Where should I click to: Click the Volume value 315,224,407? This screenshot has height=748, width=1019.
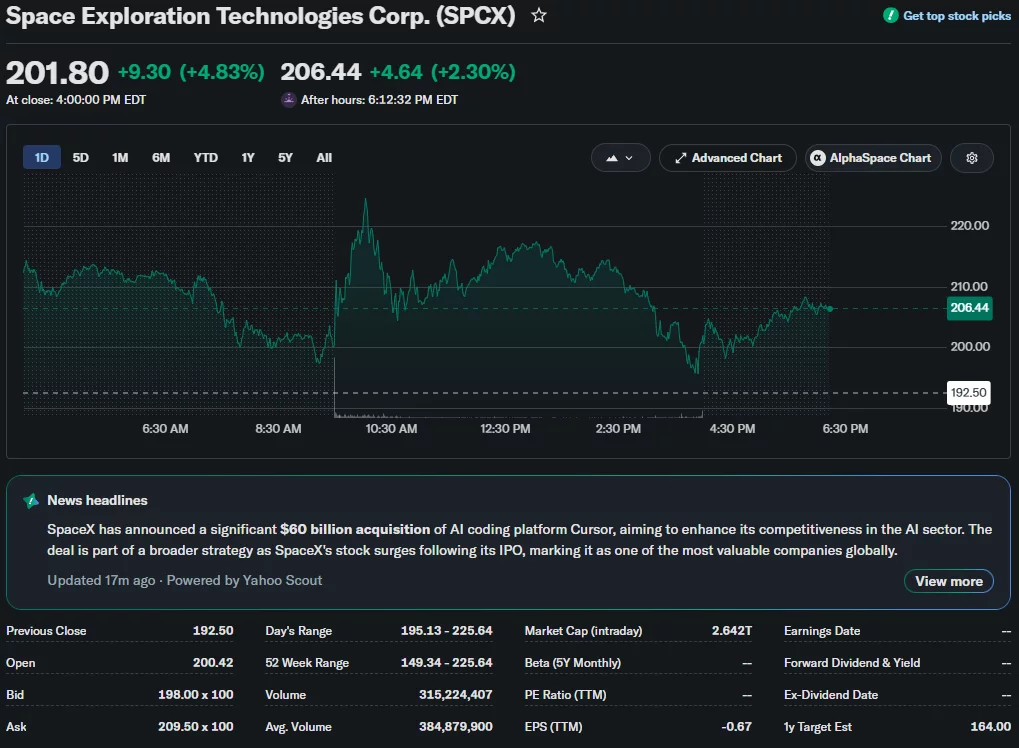point(456,694)
